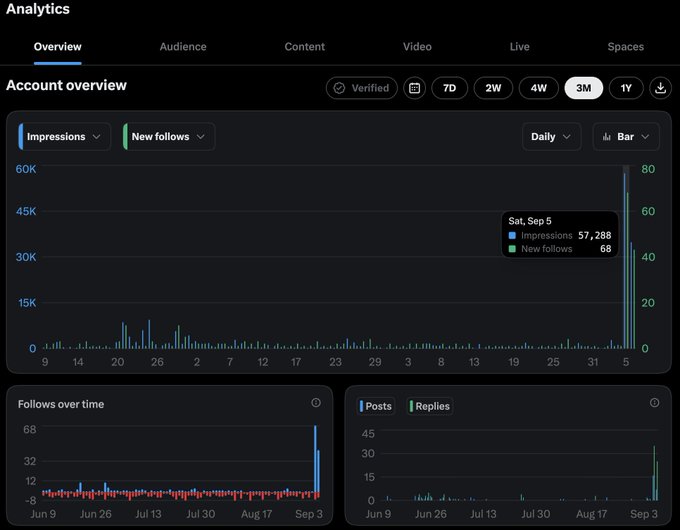The width and height of the screenshot is (680, 530).
Task: Click the 57,288 impressions value in tooltip
Action: [x=595, y=236]
